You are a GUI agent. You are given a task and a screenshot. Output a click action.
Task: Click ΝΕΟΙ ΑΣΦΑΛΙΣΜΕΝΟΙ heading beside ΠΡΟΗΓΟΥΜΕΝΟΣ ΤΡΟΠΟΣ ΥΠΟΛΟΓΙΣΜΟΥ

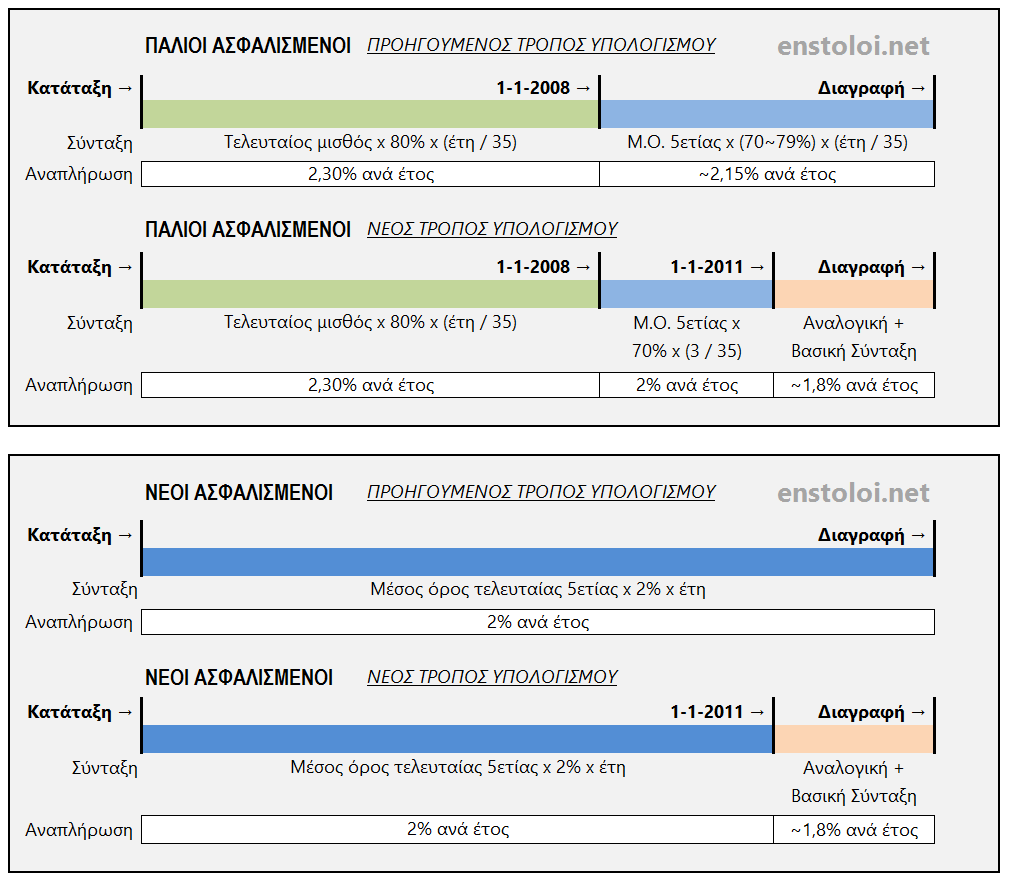click(239, 493)
